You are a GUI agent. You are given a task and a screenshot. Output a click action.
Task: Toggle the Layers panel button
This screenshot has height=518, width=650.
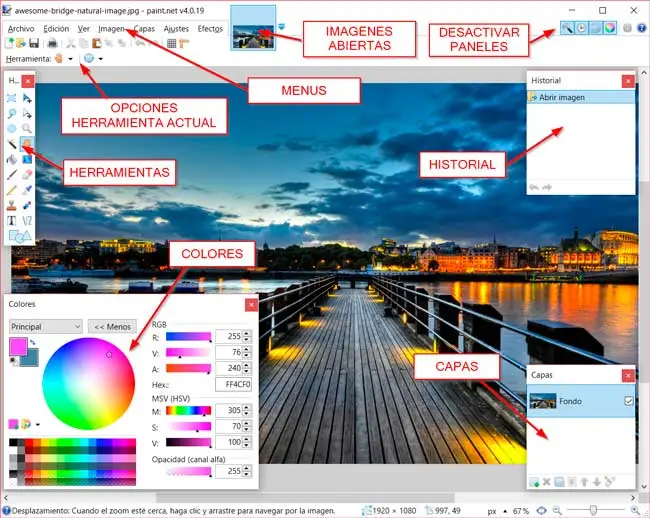pyautogui.click(x=596, y=28)
